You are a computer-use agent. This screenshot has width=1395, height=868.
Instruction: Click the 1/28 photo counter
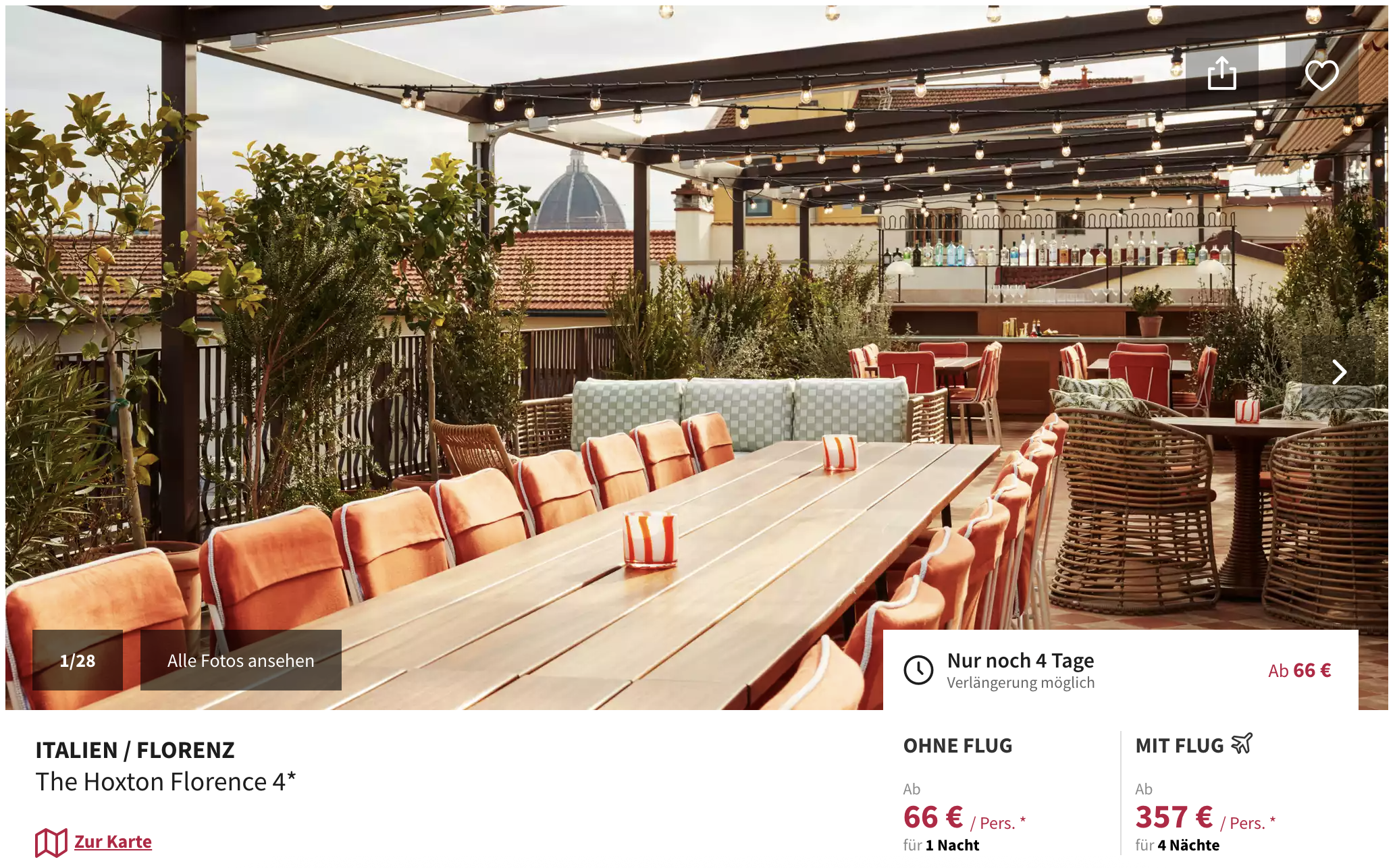click(78, 660)
